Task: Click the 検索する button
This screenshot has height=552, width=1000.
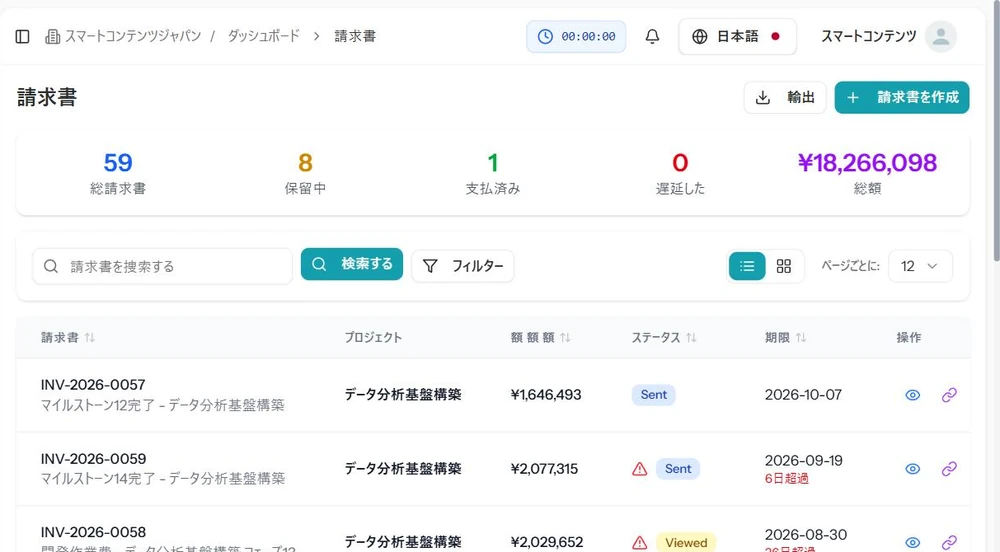Action: (x=351, y=264)
